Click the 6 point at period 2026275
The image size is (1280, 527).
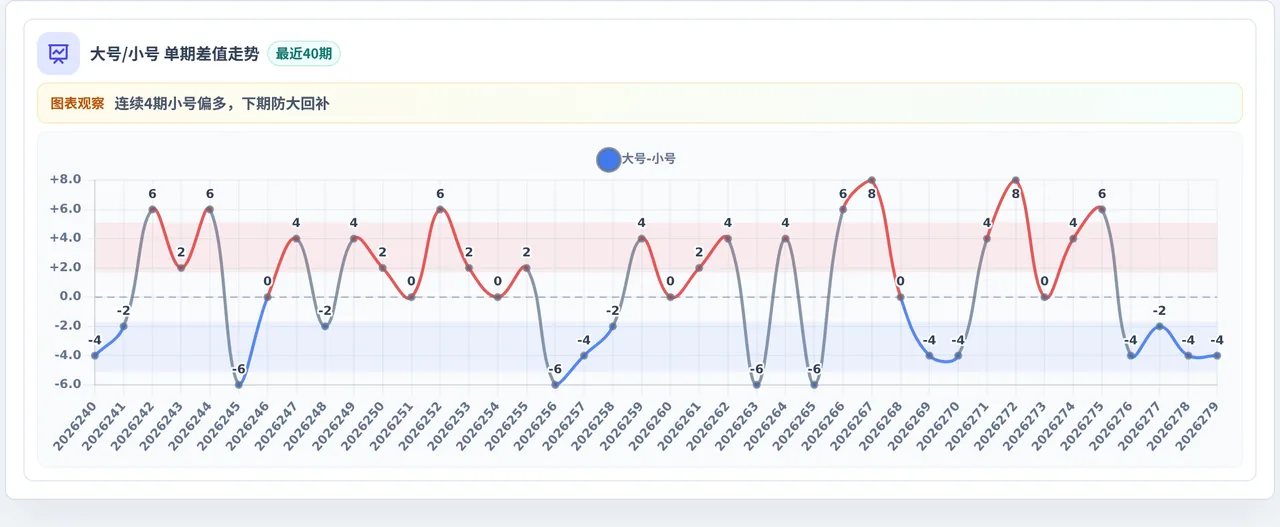(1102, 209)
